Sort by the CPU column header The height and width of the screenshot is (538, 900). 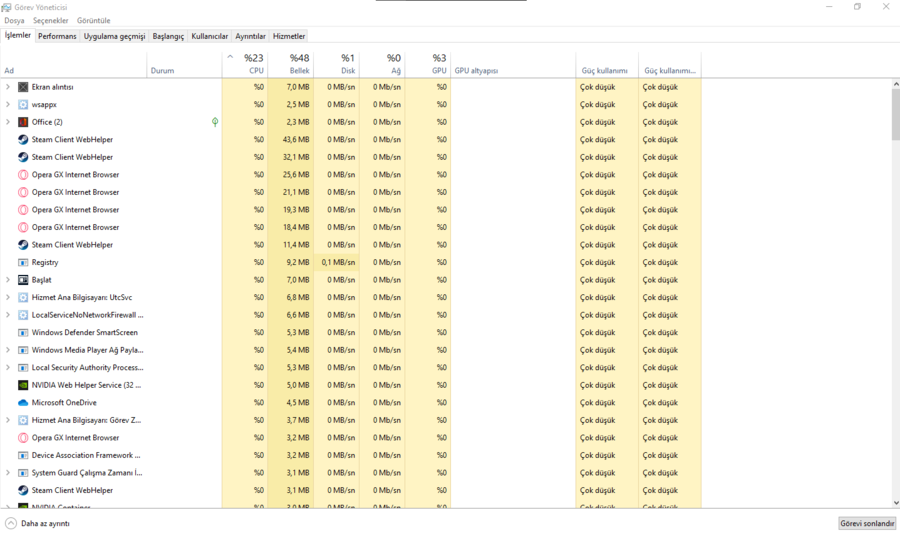(x=245, y=64)
